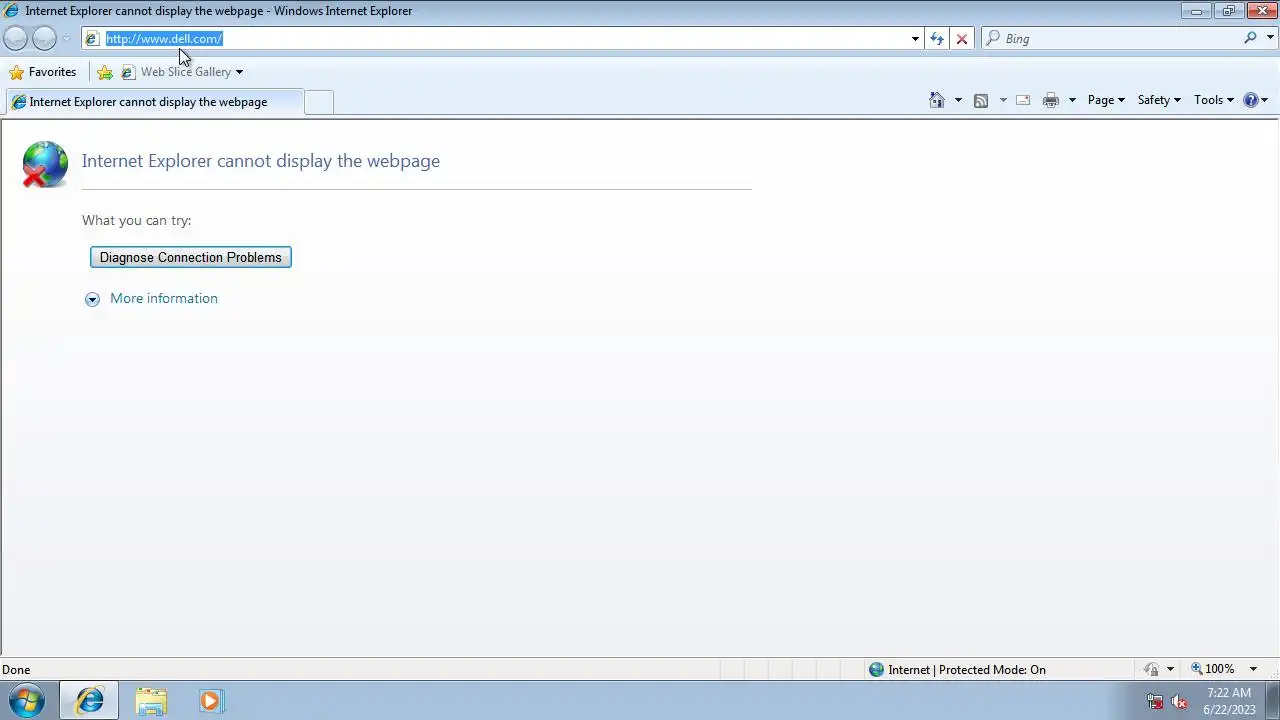
Task: Click Add to Favorites Bar star icon
Action: pyautogui.click(x=105, y=72)
